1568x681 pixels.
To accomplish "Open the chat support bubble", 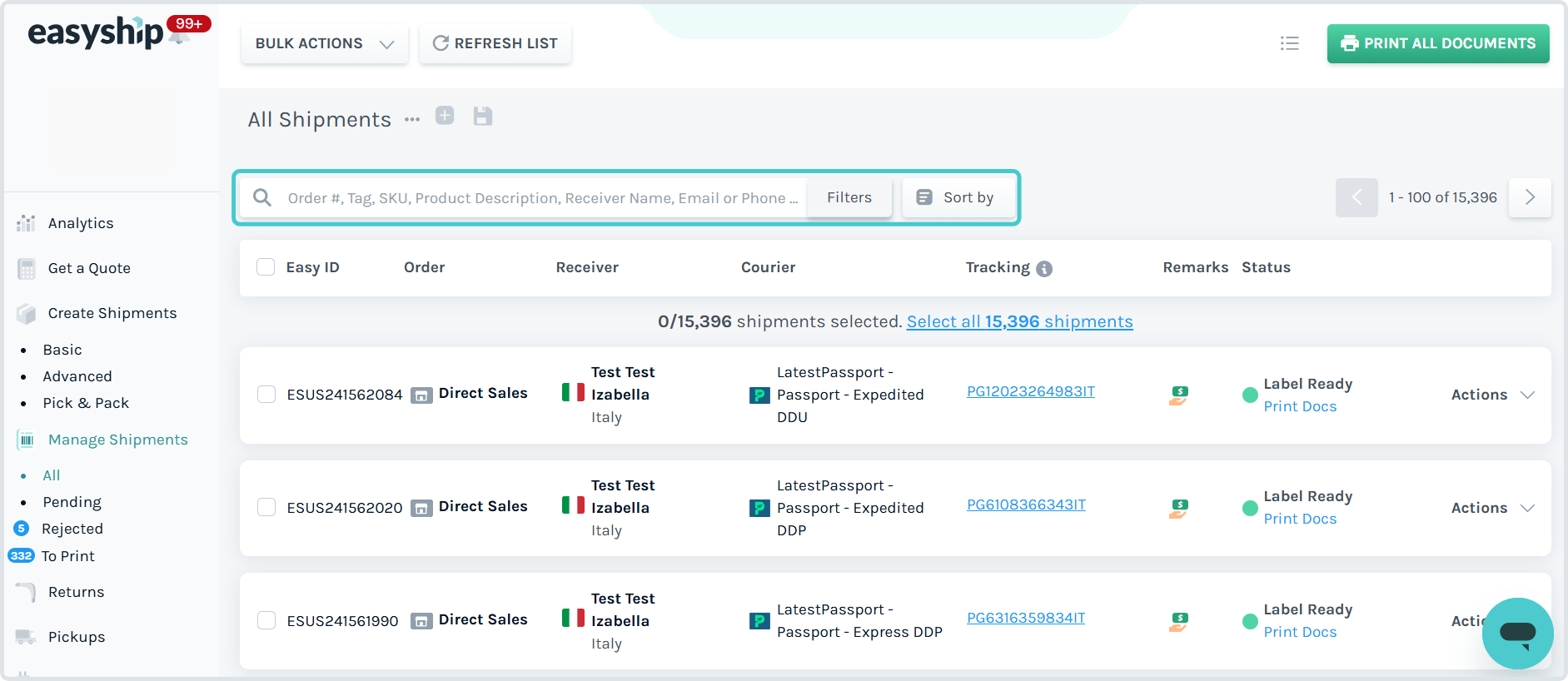I will click(1517, 634).
